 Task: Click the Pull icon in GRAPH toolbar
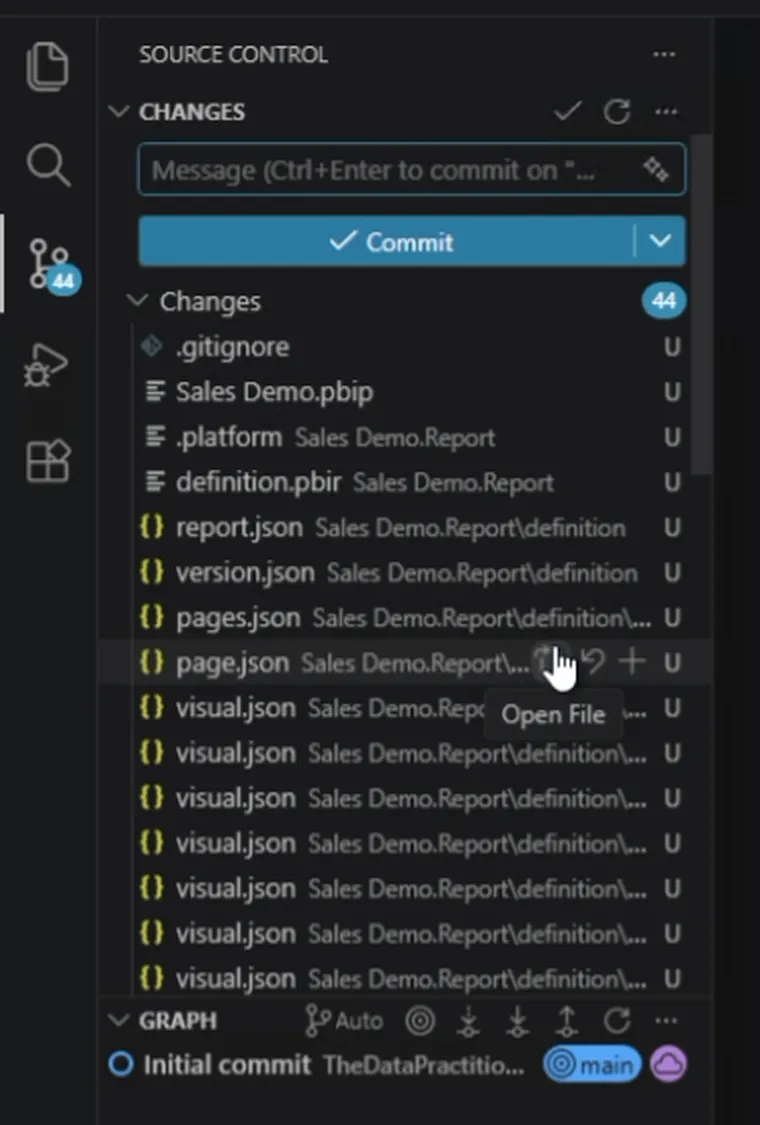click(x=517, y=1020)
